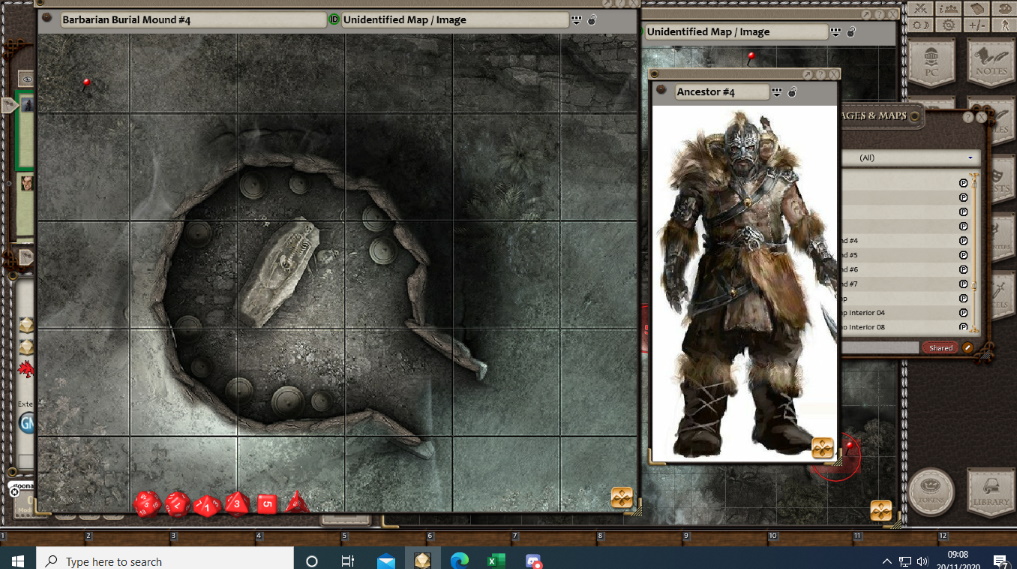Click the Images & Maps list scrollbar
1017x569 pixels.
pyautogui.click(x=973, y=250)
